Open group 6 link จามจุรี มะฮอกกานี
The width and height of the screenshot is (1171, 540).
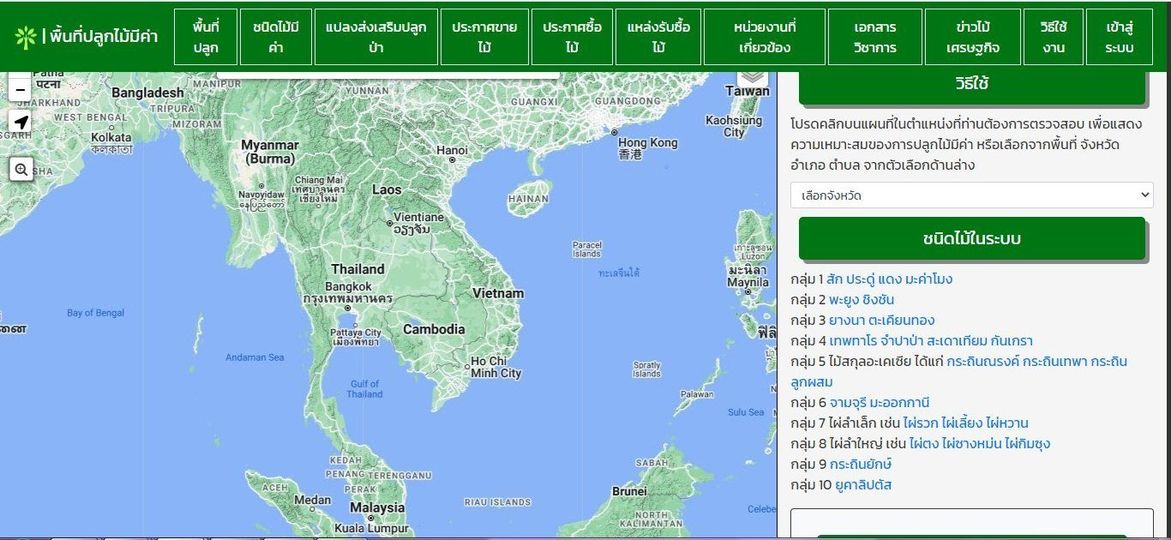pos(879,403)
